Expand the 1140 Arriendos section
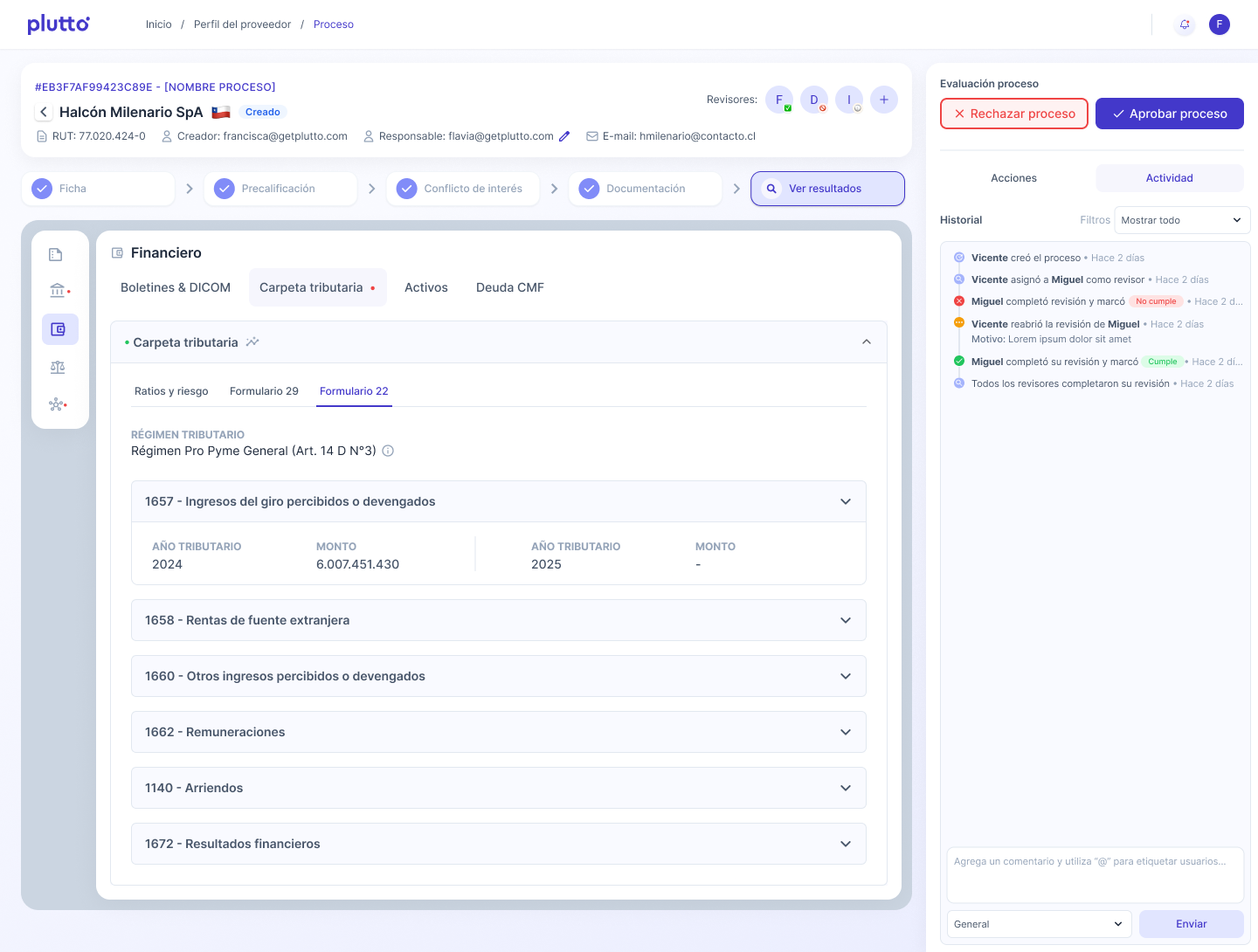1258x952 pixels. [x=498, y=788]
